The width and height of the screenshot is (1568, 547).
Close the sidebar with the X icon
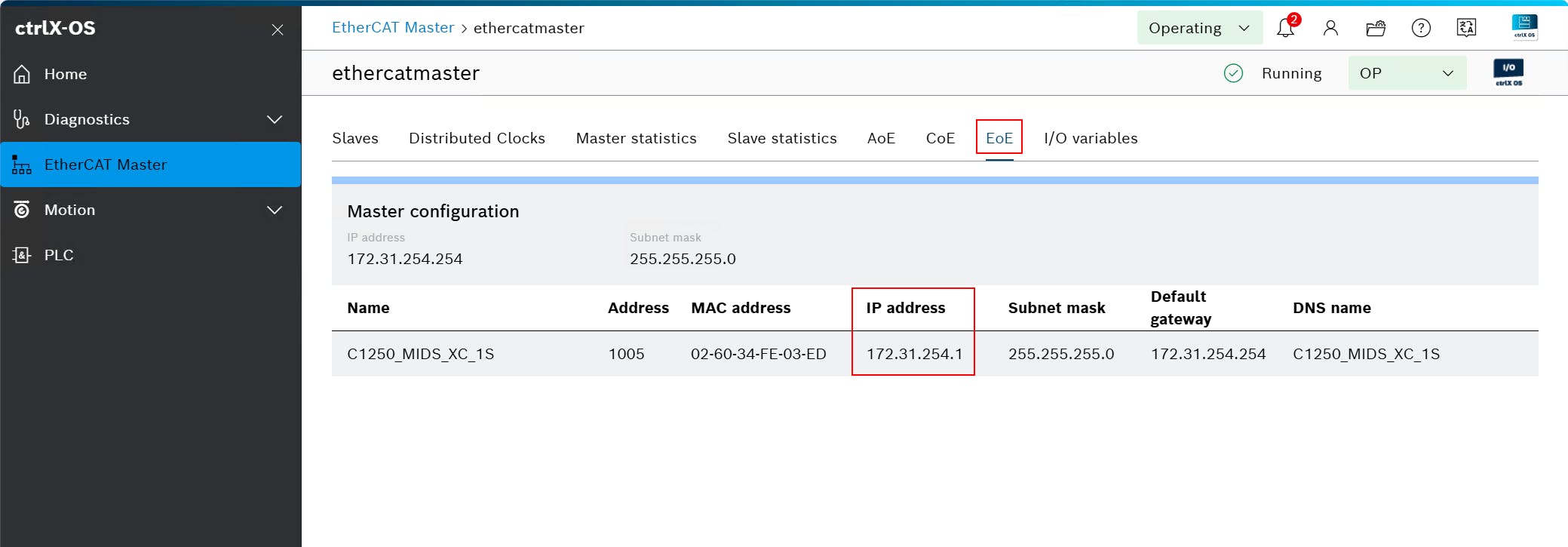click(278, 29)
